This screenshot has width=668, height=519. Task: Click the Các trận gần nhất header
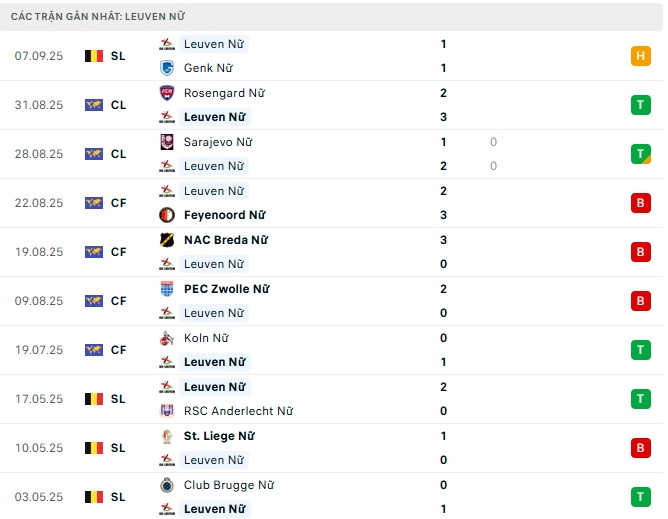98,16
